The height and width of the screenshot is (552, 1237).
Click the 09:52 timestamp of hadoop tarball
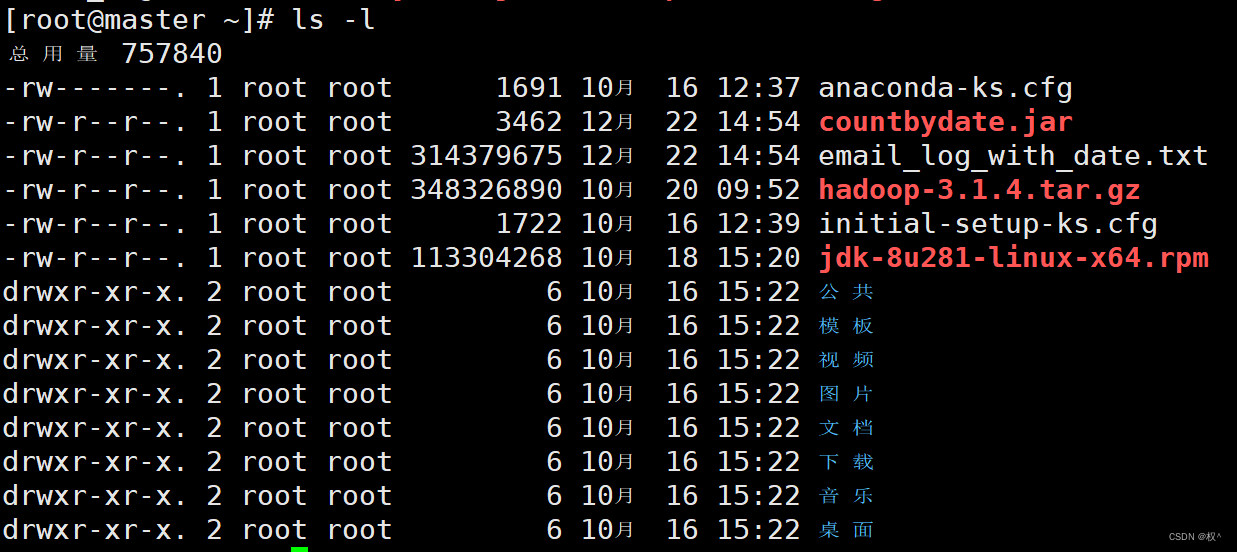click(x=759, y=191)
